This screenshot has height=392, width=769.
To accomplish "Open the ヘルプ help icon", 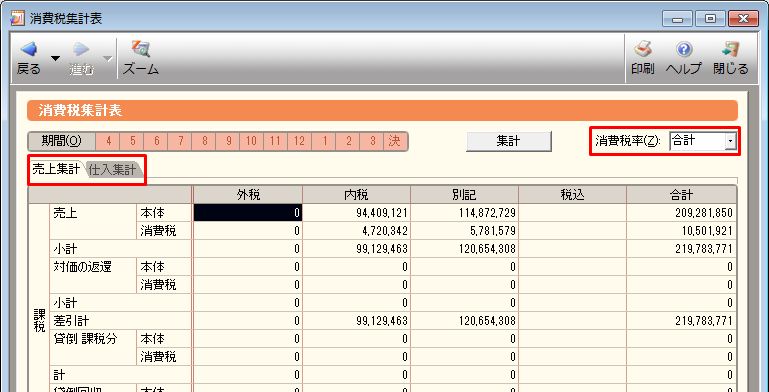I will tap(684, 50).
